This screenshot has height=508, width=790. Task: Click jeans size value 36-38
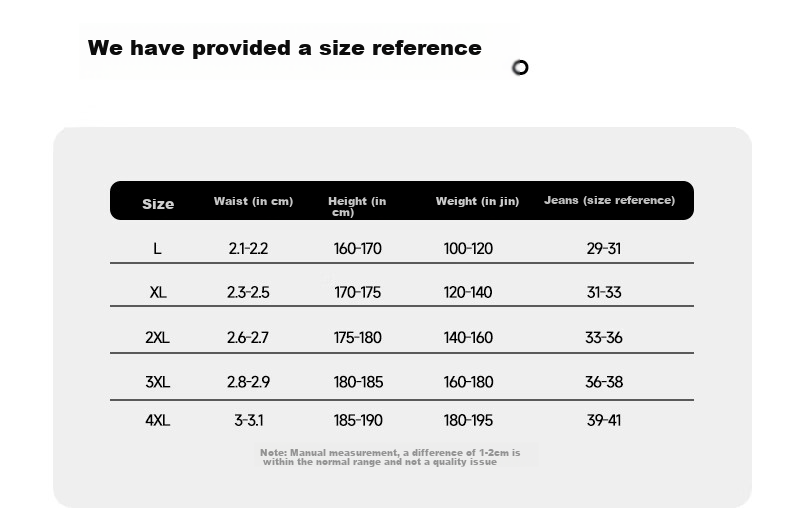tap(604, 382)
